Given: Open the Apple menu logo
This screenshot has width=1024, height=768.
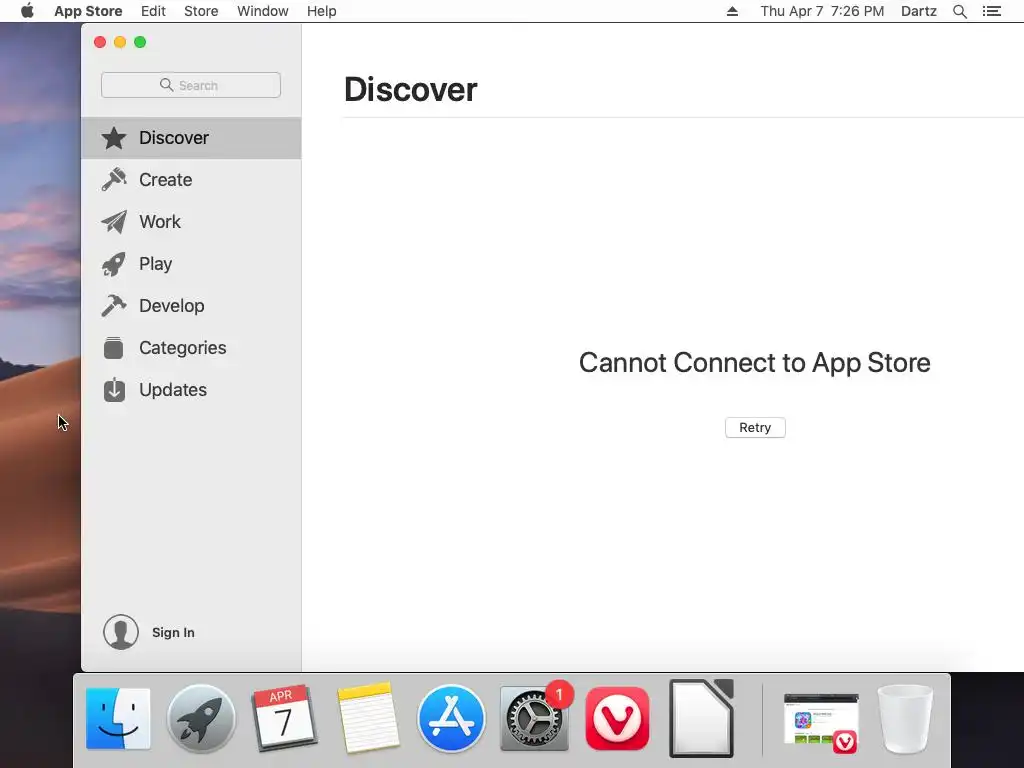Looking at the screenshot, I should click(x=27, y=11).
